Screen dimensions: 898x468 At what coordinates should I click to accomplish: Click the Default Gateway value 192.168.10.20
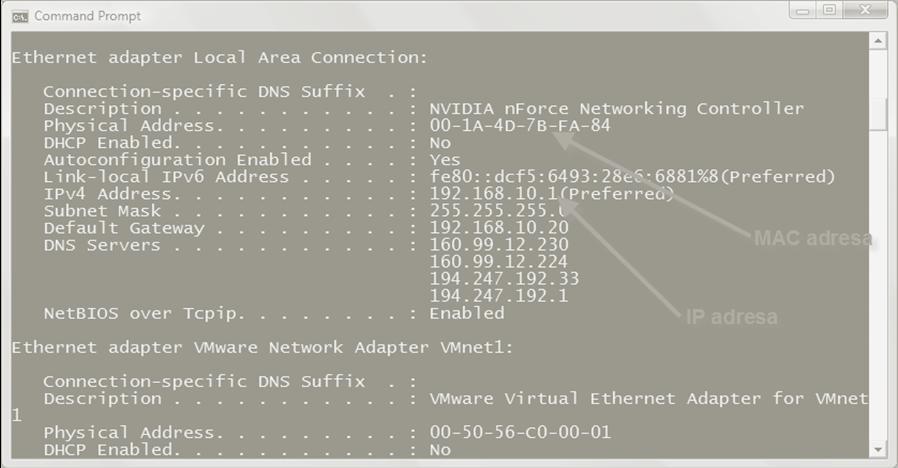pyautogui.click(x=499, y=227)
